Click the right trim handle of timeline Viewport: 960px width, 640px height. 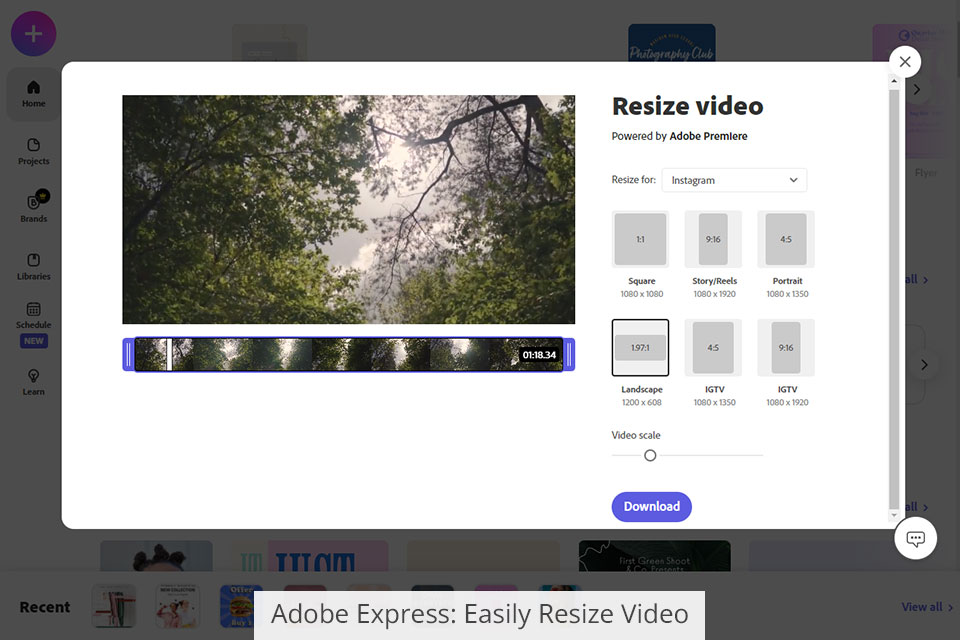coord(569,355)
